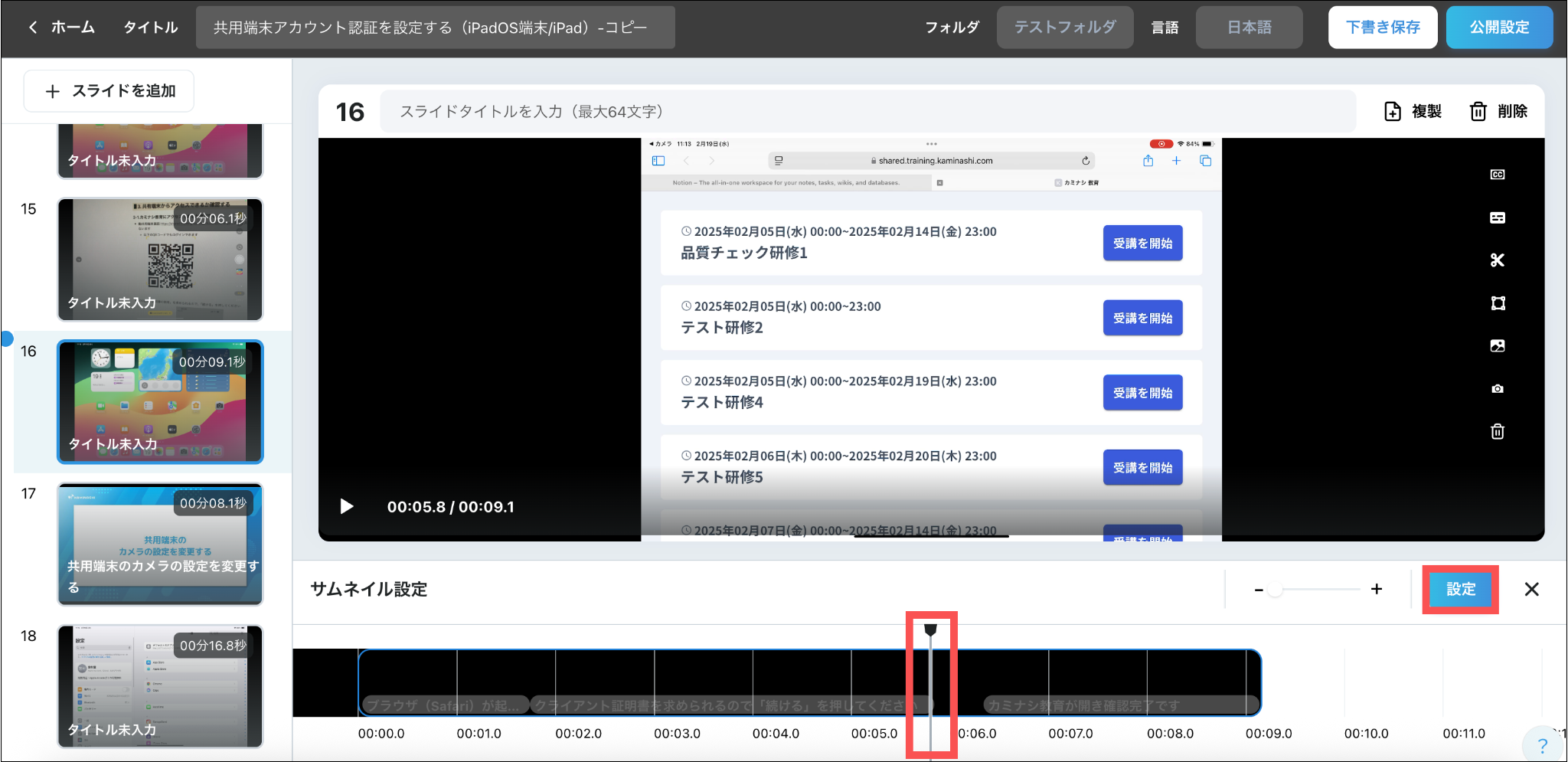
Task: Click timeline at 00:02.0 mark
Action: pos(578,733)
